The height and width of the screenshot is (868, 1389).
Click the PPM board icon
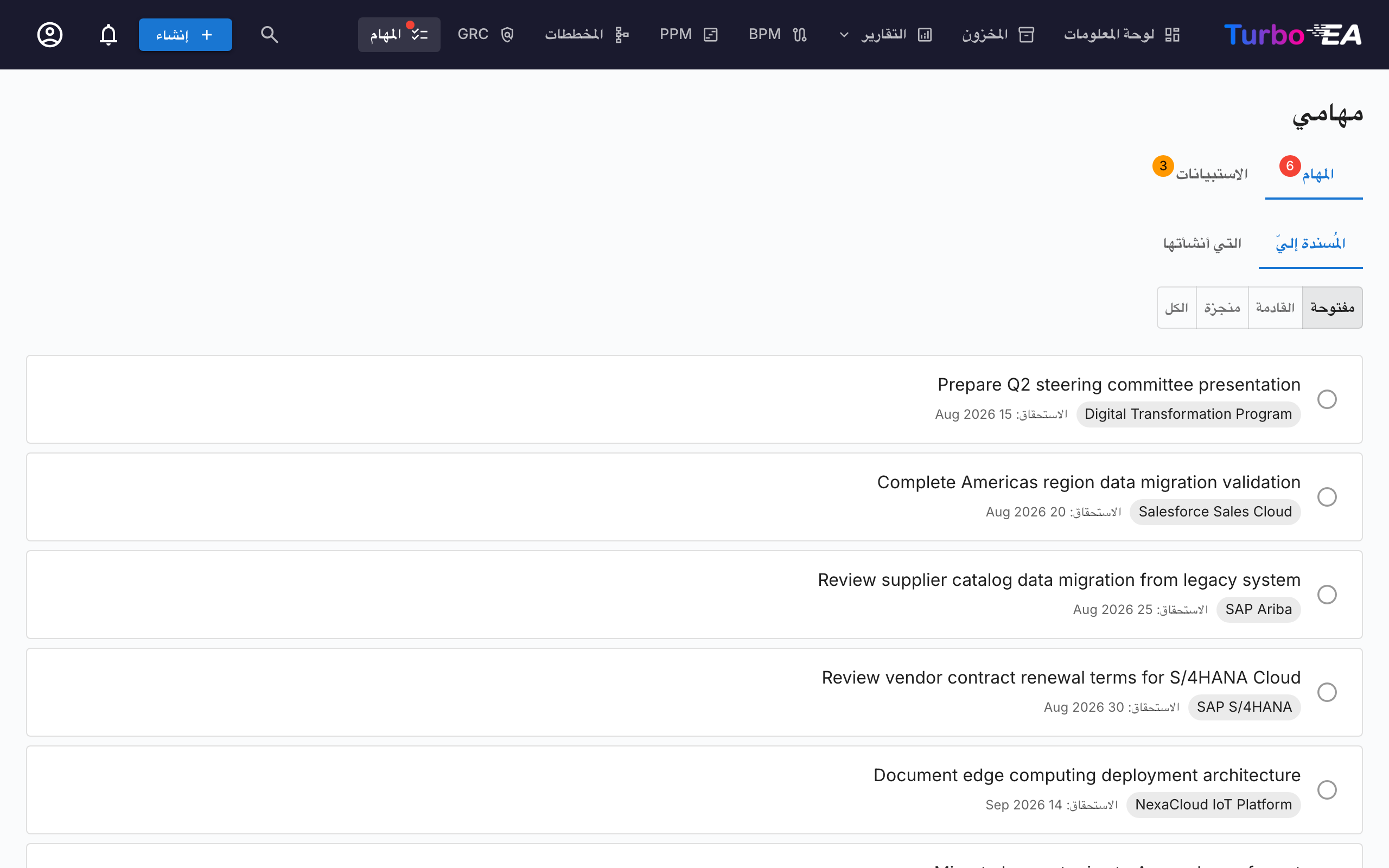[711, 34]
